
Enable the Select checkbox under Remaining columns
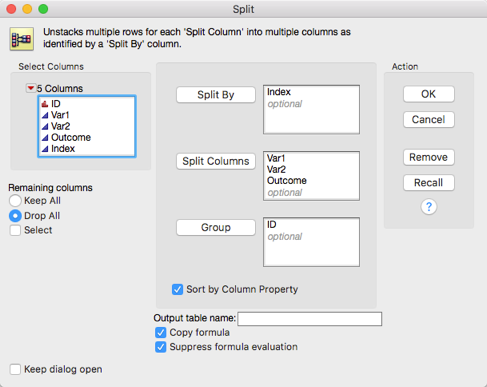(15, 230)
